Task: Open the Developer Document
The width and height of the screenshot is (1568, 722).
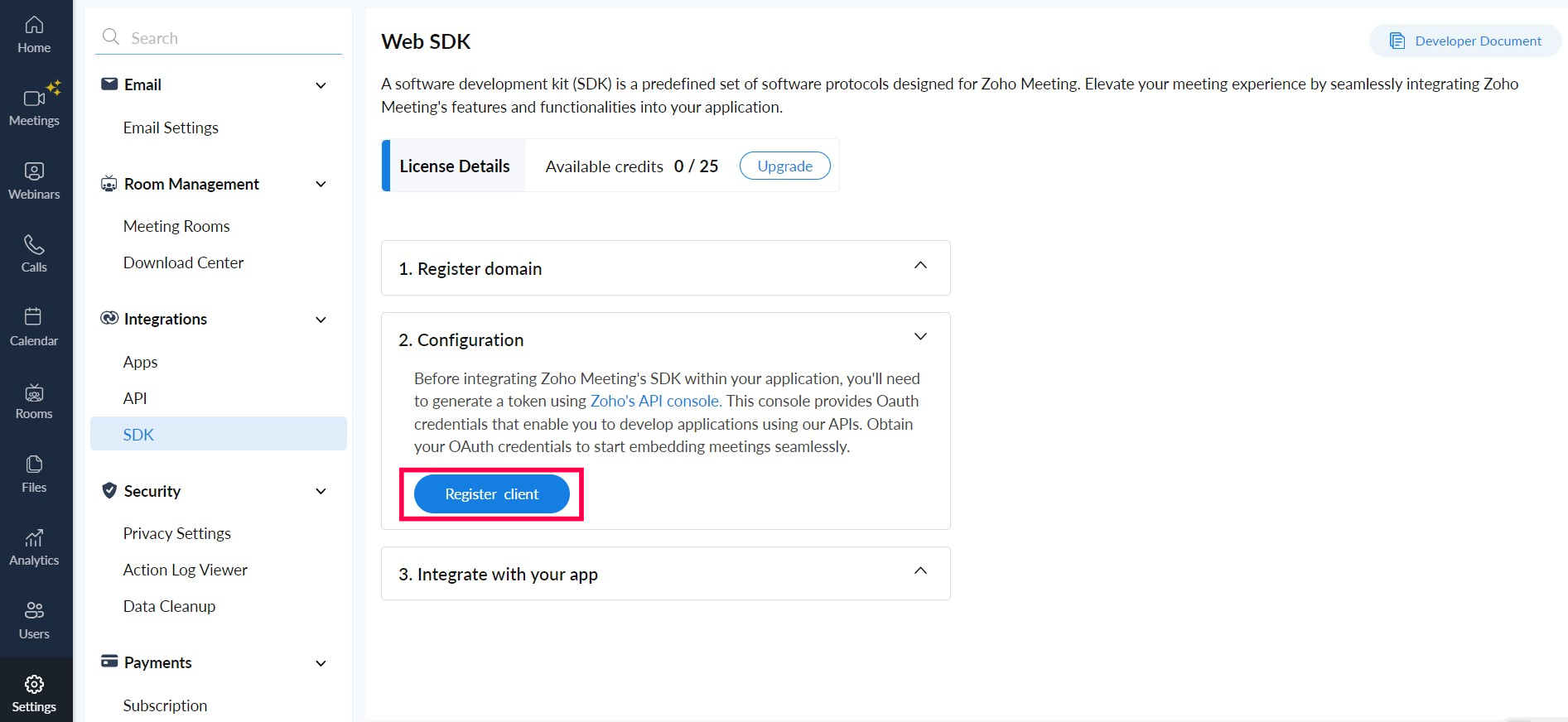Action: pos(1465,41)
